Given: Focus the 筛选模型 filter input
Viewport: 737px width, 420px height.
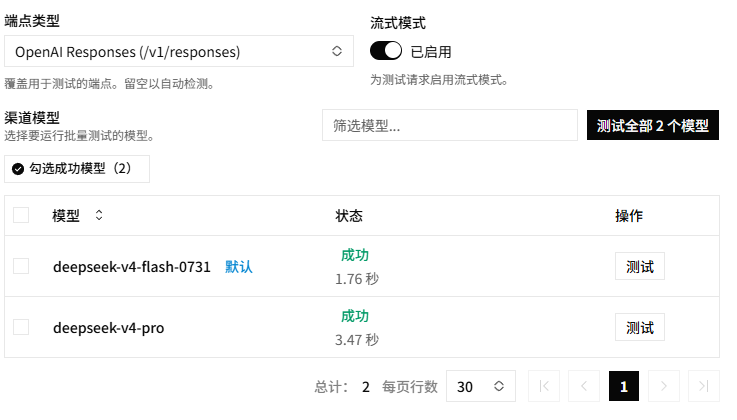Looking at the screenshot, I should click(x=450, y=125).
